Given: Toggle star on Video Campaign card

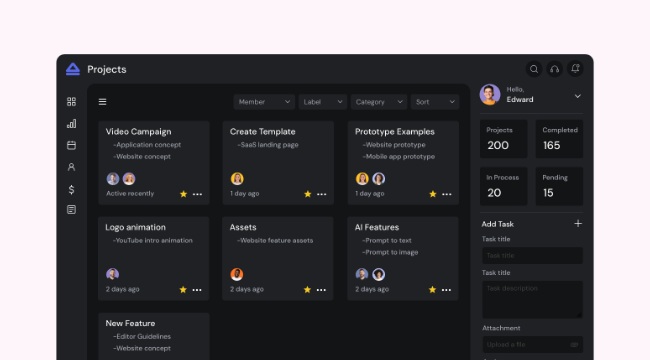Looking at the screenshot, I should point(183,194).
